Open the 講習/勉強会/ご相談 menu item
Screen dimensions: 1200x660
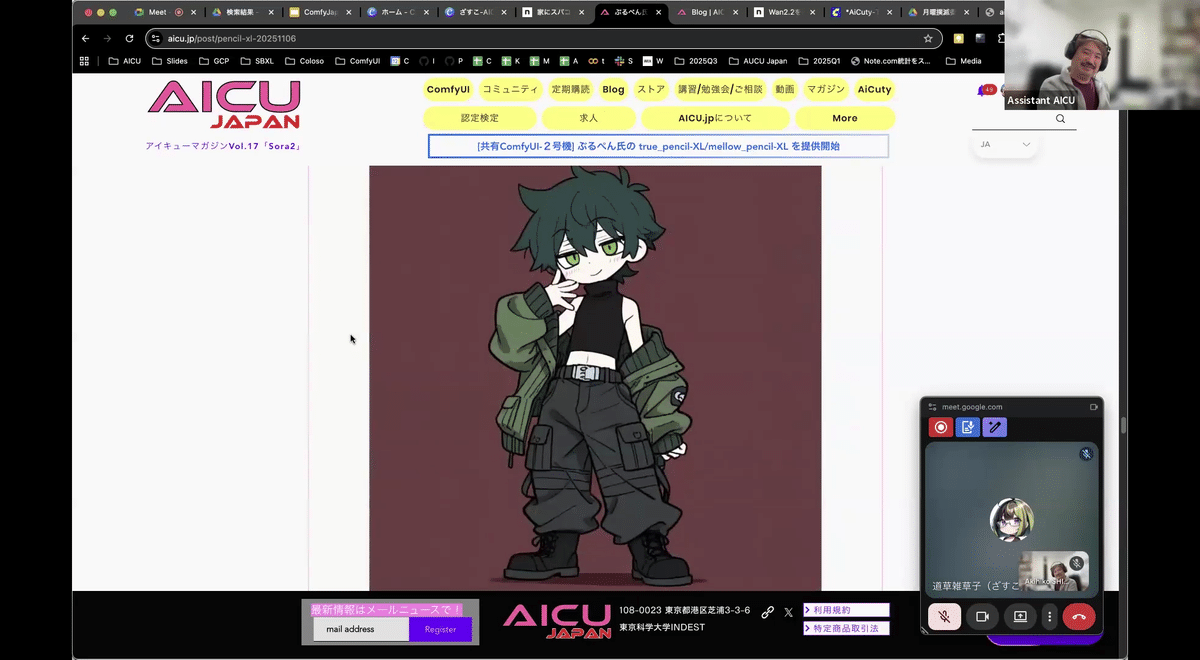(720, 89)
